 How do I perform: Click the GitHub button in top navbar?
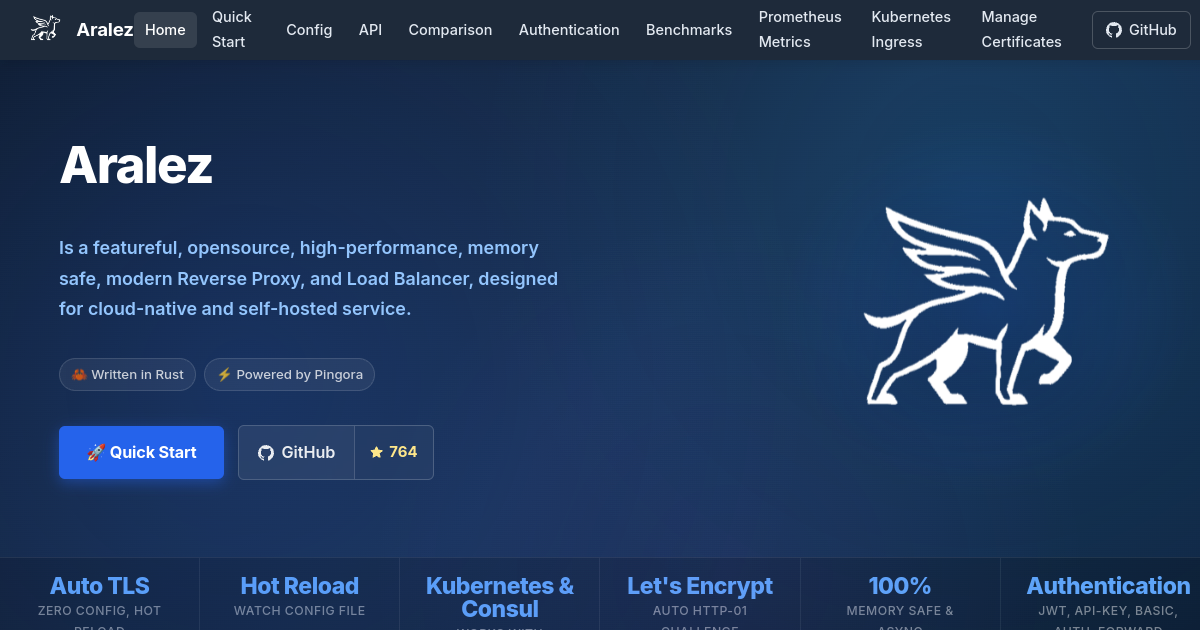[x=1141, y=30]
